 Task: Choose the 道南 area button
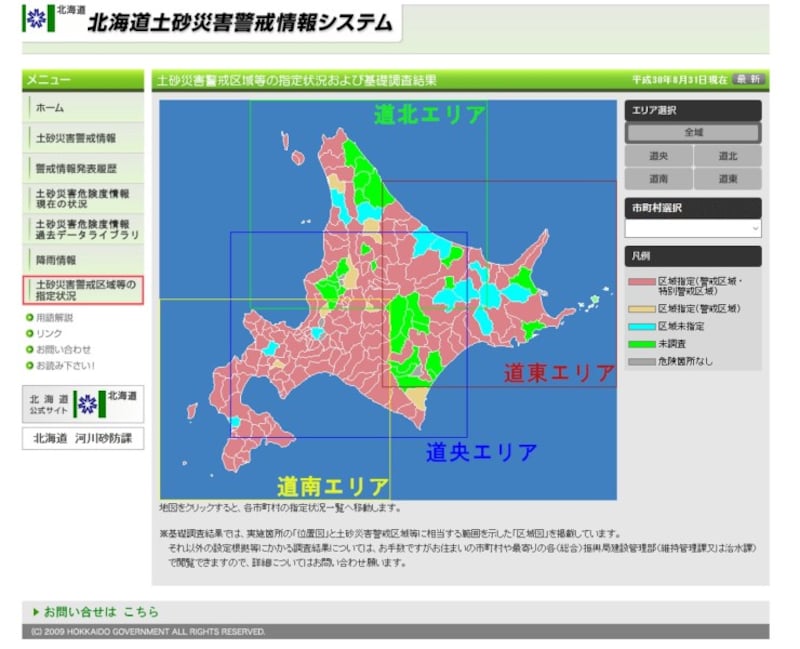[x=658, y=179]
